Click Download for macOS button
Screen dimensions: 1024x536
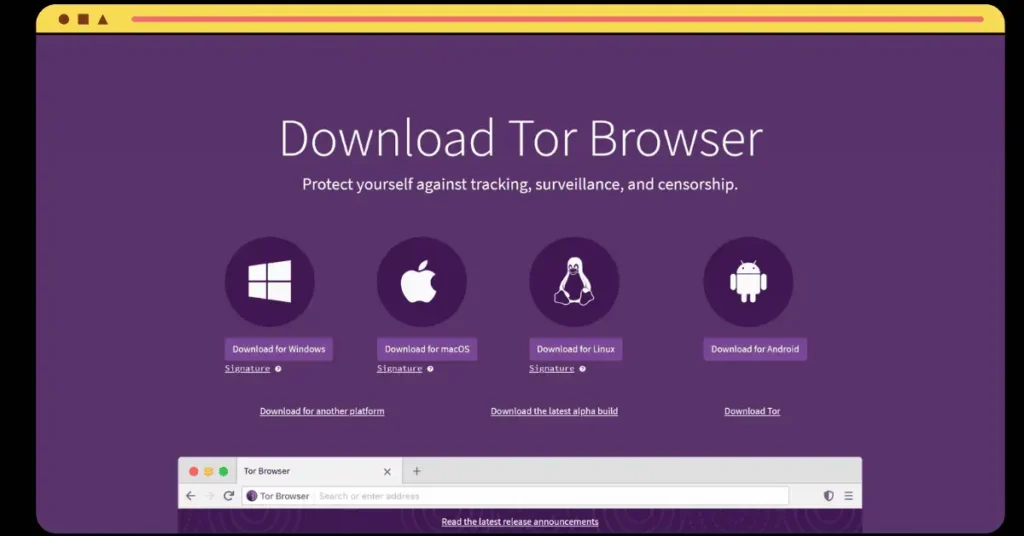[427, 349]
